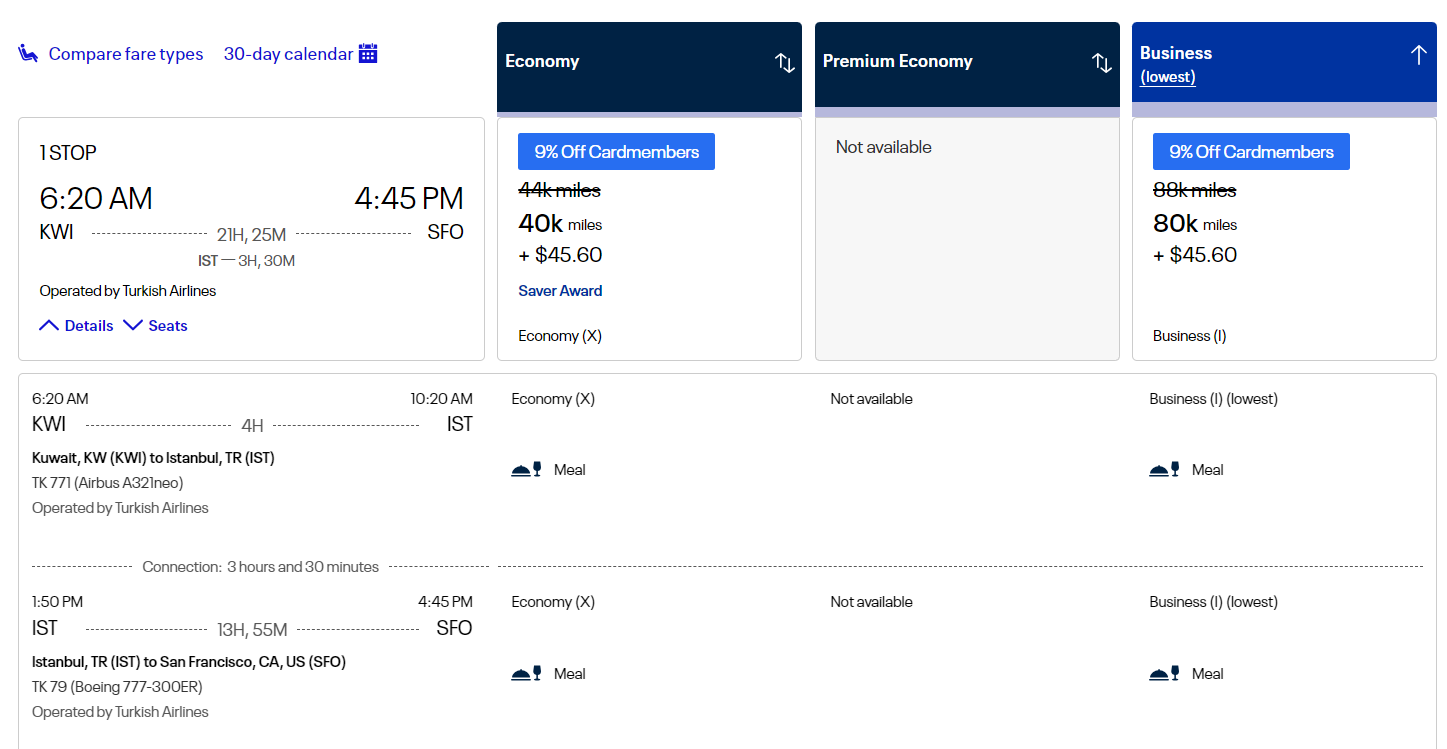Click Business meal icon for KWI-IST flight
Viewport: 1447px width, 749px height.
(1165, 469)
